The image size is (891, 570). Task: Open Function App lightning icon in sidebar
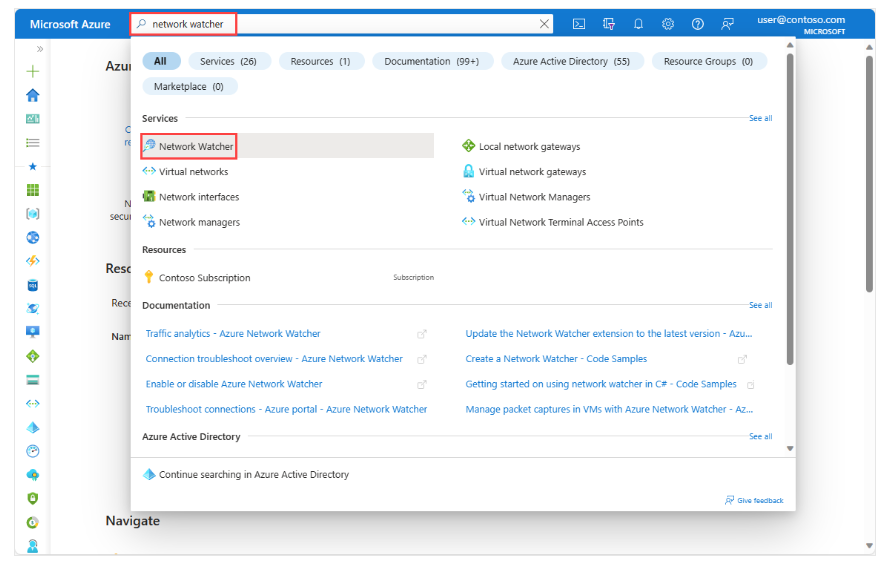point(33,261)
